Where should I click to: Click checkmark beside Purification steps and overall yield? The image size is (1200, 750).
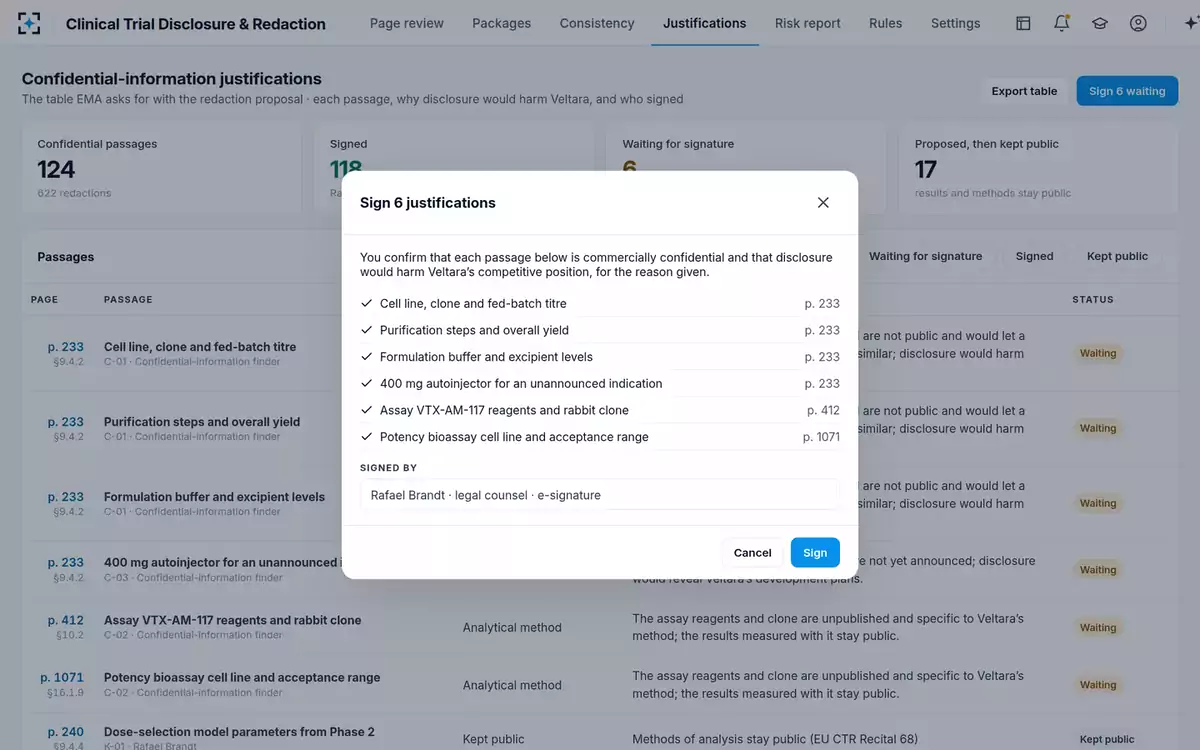366,330
